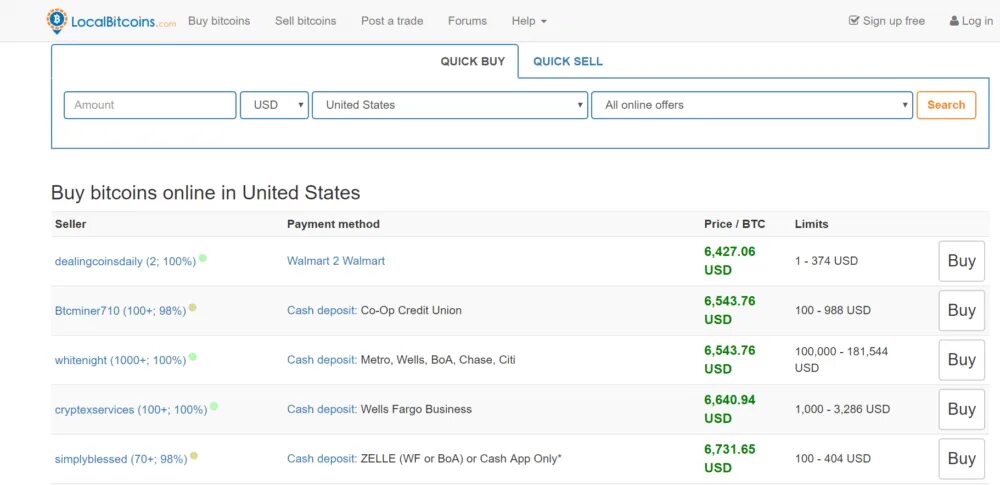Click the Amount input field
This screenshot has height=485, width=1000.
(150, 105)
